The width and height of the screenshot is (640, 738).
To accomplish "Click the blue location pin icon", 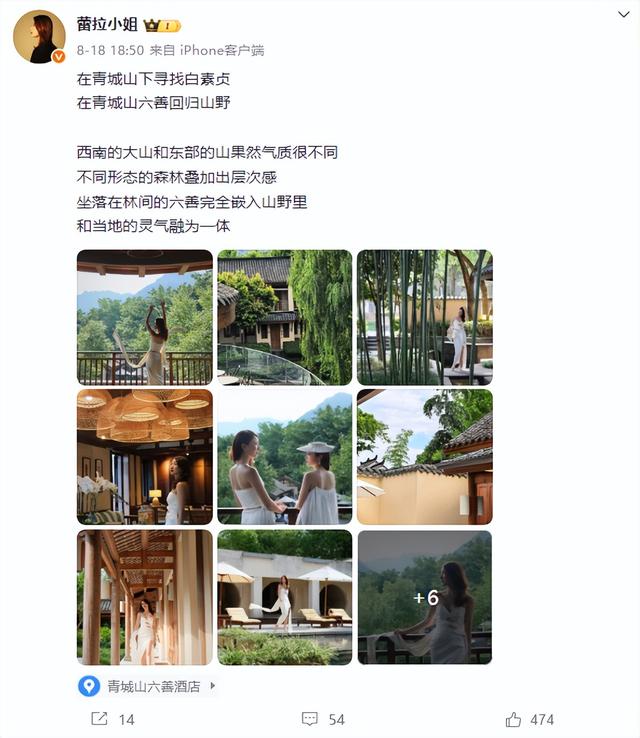I will [88, 686].
